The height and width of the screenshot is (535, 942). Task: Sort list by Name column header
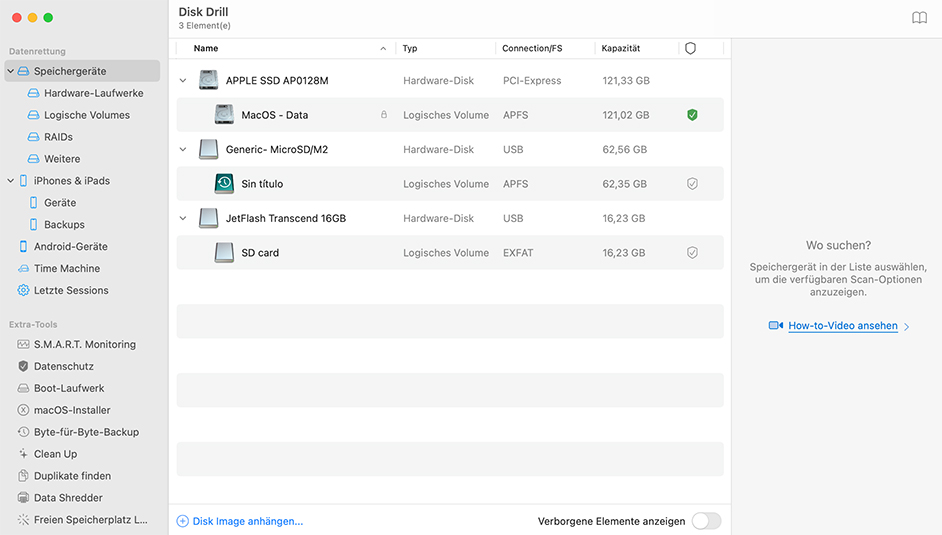pyautogui.click(x=206, y=48)
